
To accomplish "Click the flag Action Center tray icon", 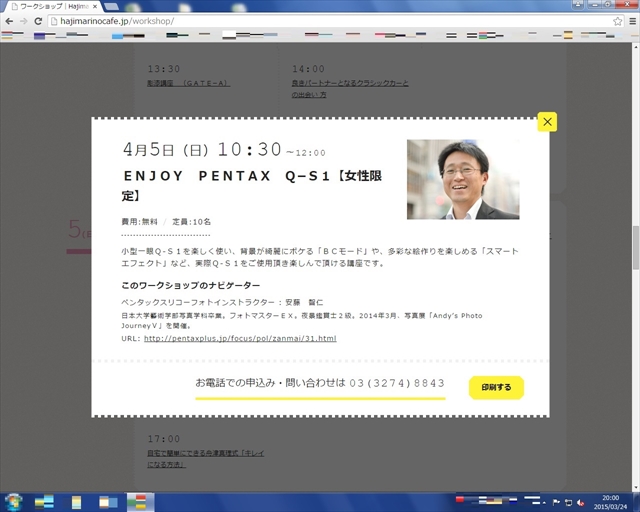I will (x=556, y=503).
